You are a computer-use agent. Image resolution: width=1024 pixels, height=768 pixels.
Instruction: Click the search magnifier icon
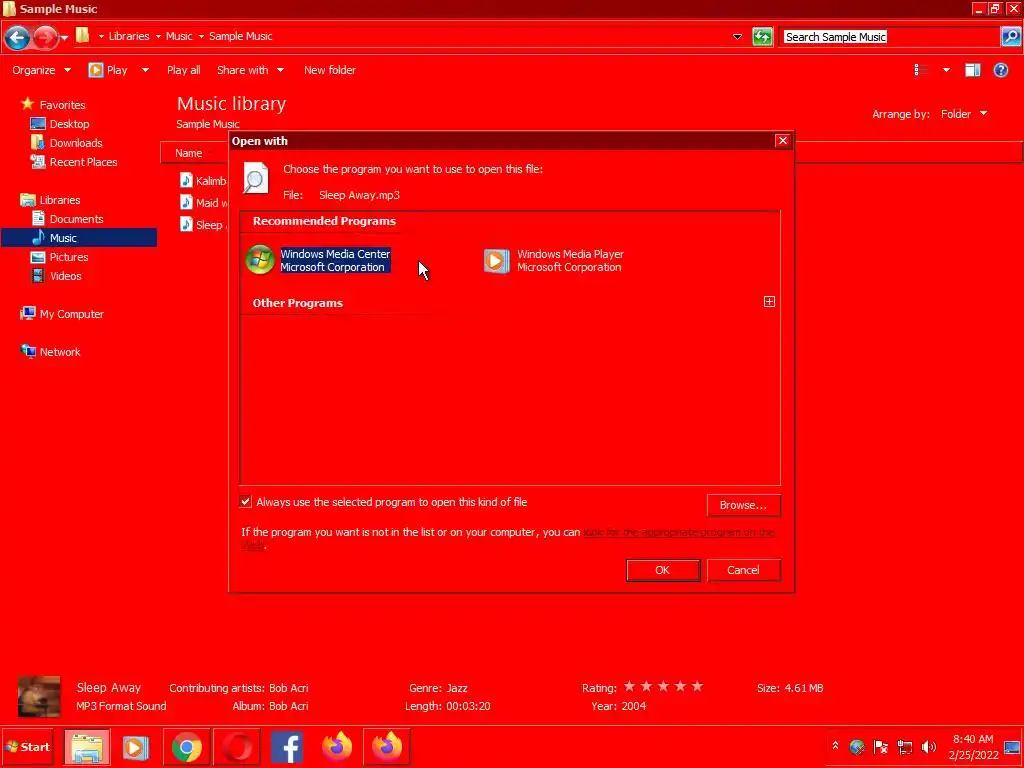1010,37
